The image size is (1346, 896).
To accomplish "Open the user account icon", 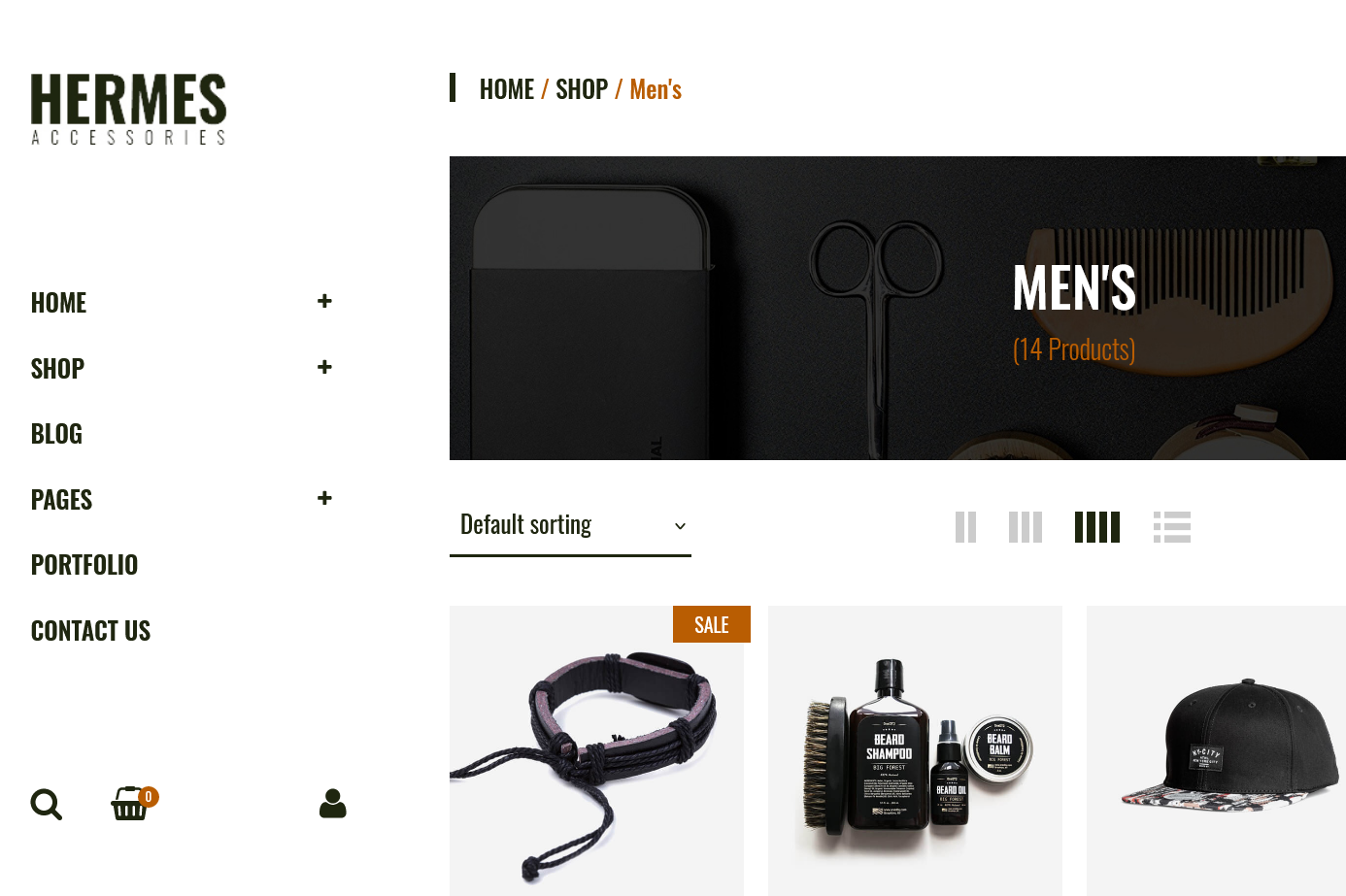I will click(333, 804).
